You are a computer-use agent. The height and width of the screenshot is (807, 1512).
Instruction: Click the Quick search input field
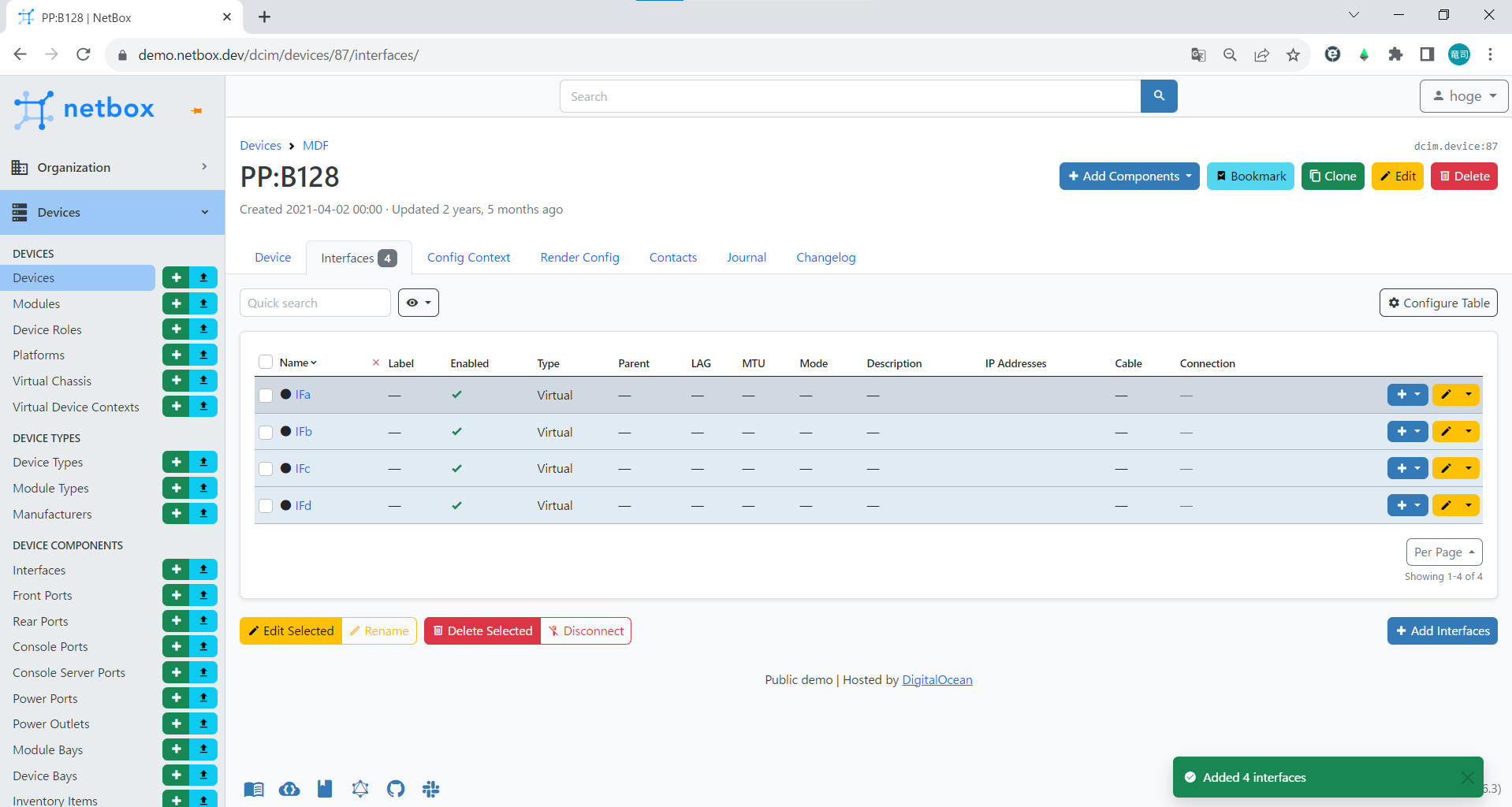(x=315, y=303)
